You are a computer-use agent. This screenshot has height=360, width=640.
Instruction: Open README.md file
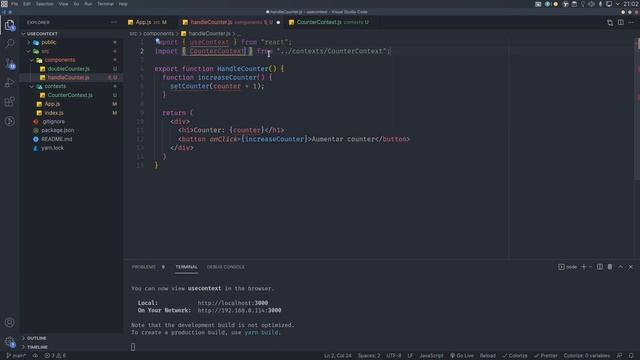[x=56, y=139]
